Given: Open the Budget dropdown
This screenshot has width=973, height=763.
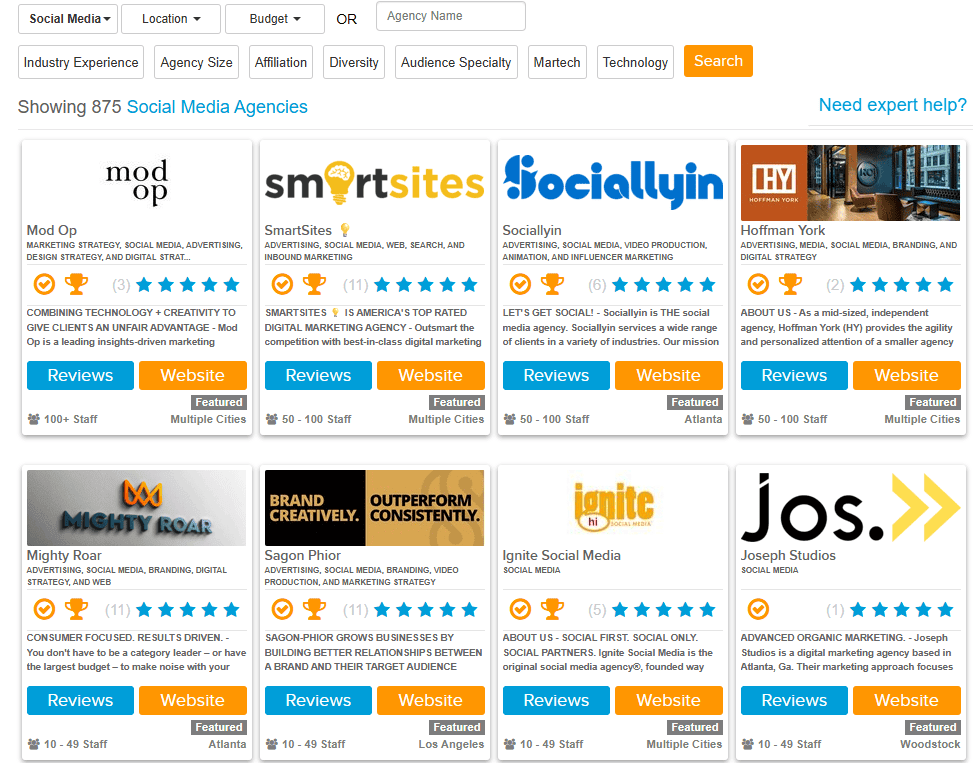Looking at the screenshot, I should [x=274, y=19].
